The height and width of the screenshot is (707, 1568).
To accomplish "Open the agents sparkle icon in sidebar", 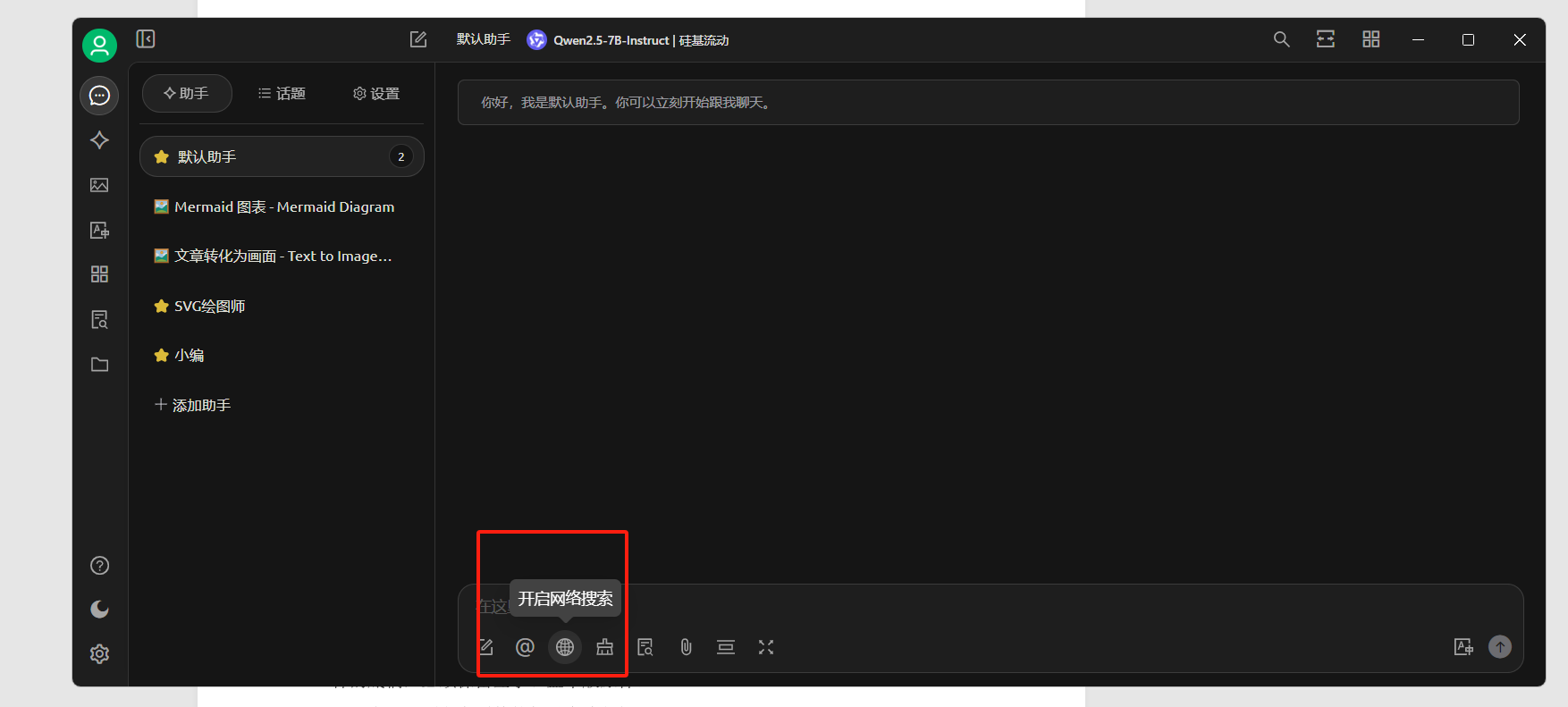I will 99,140.
